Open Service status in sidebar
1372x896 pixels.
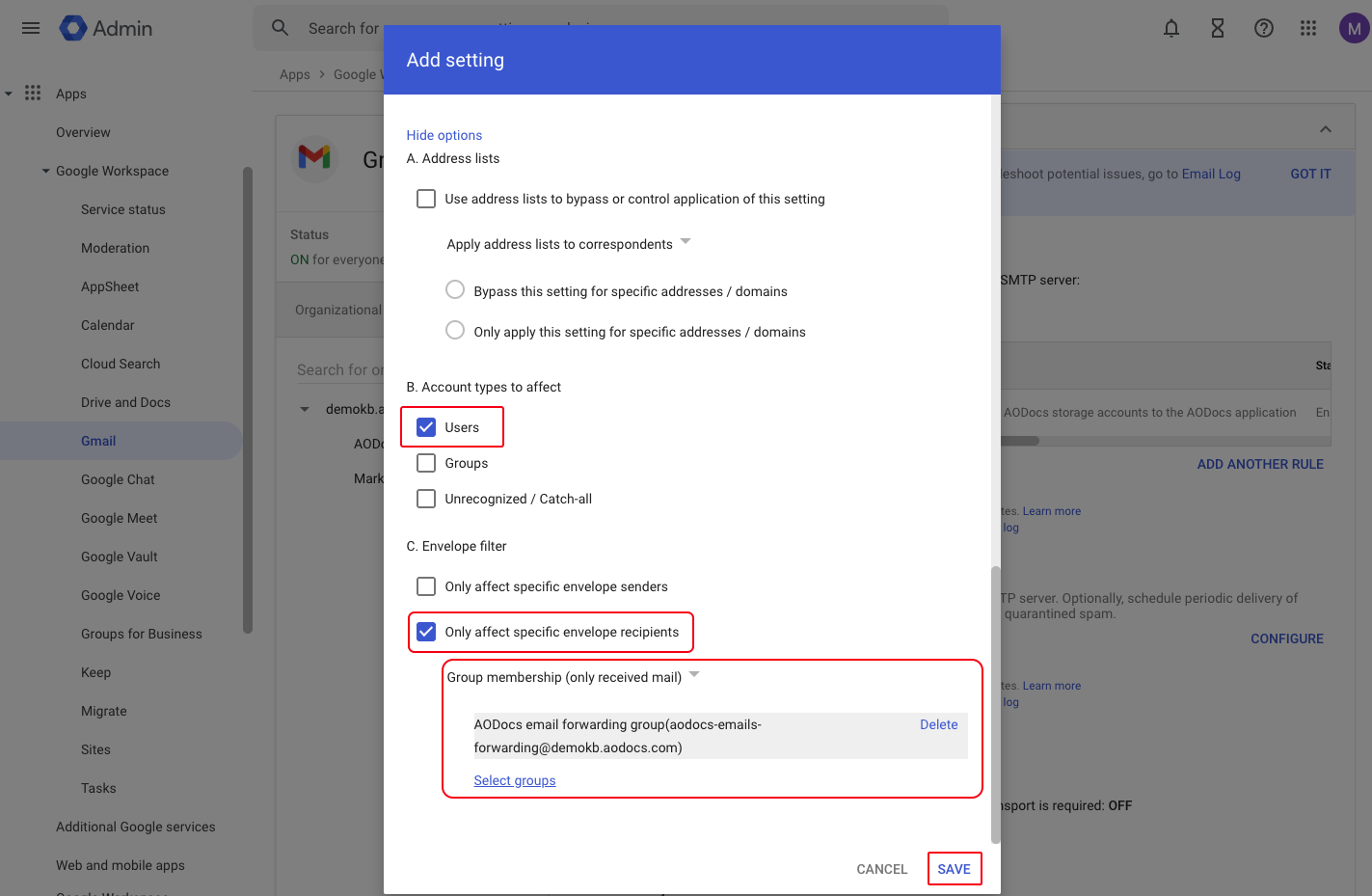pyautogui.click(x=123, y=209)
